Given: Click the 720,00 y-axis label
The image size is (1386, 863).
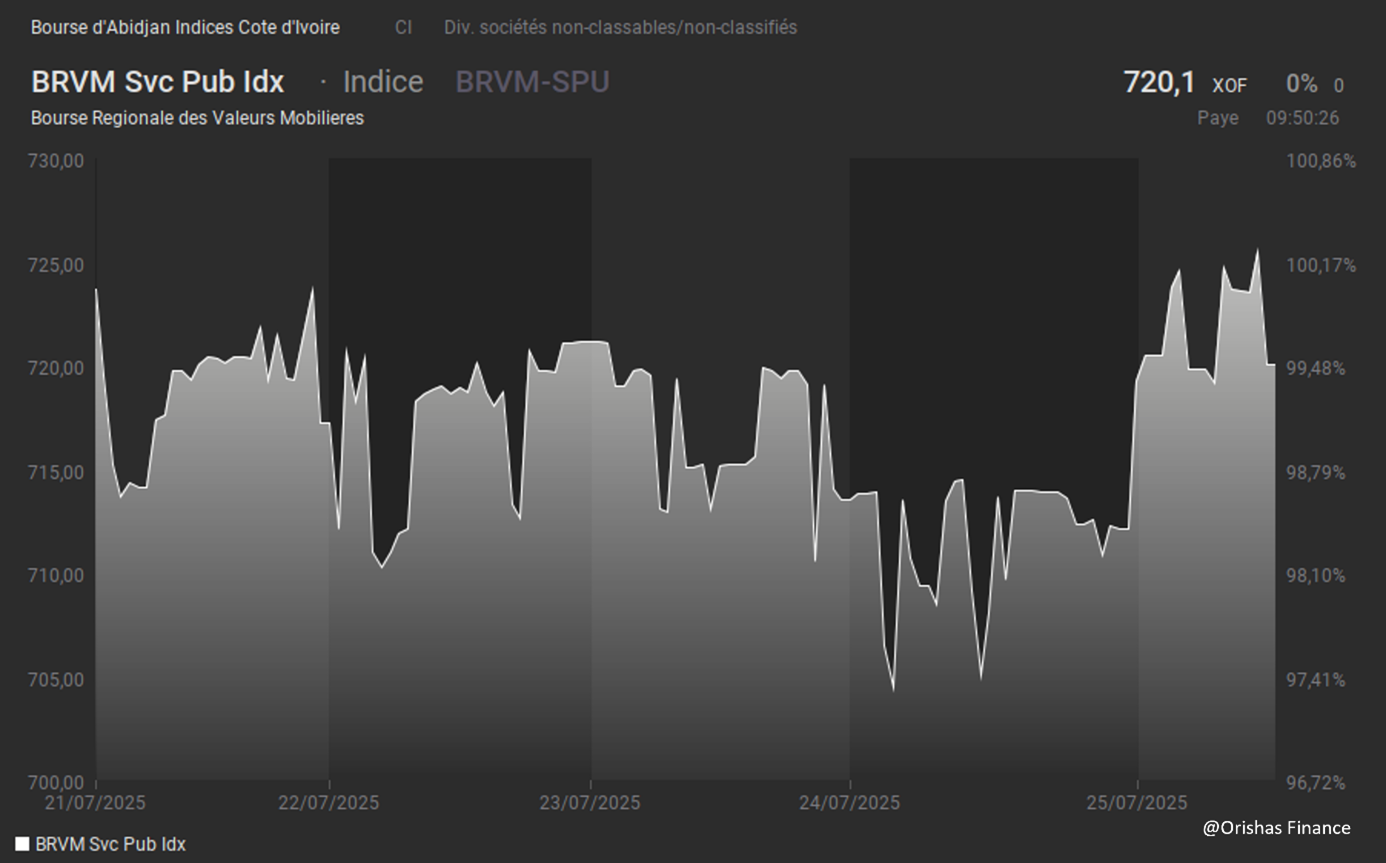Looking at the screenshot, I should coord(58,368).
